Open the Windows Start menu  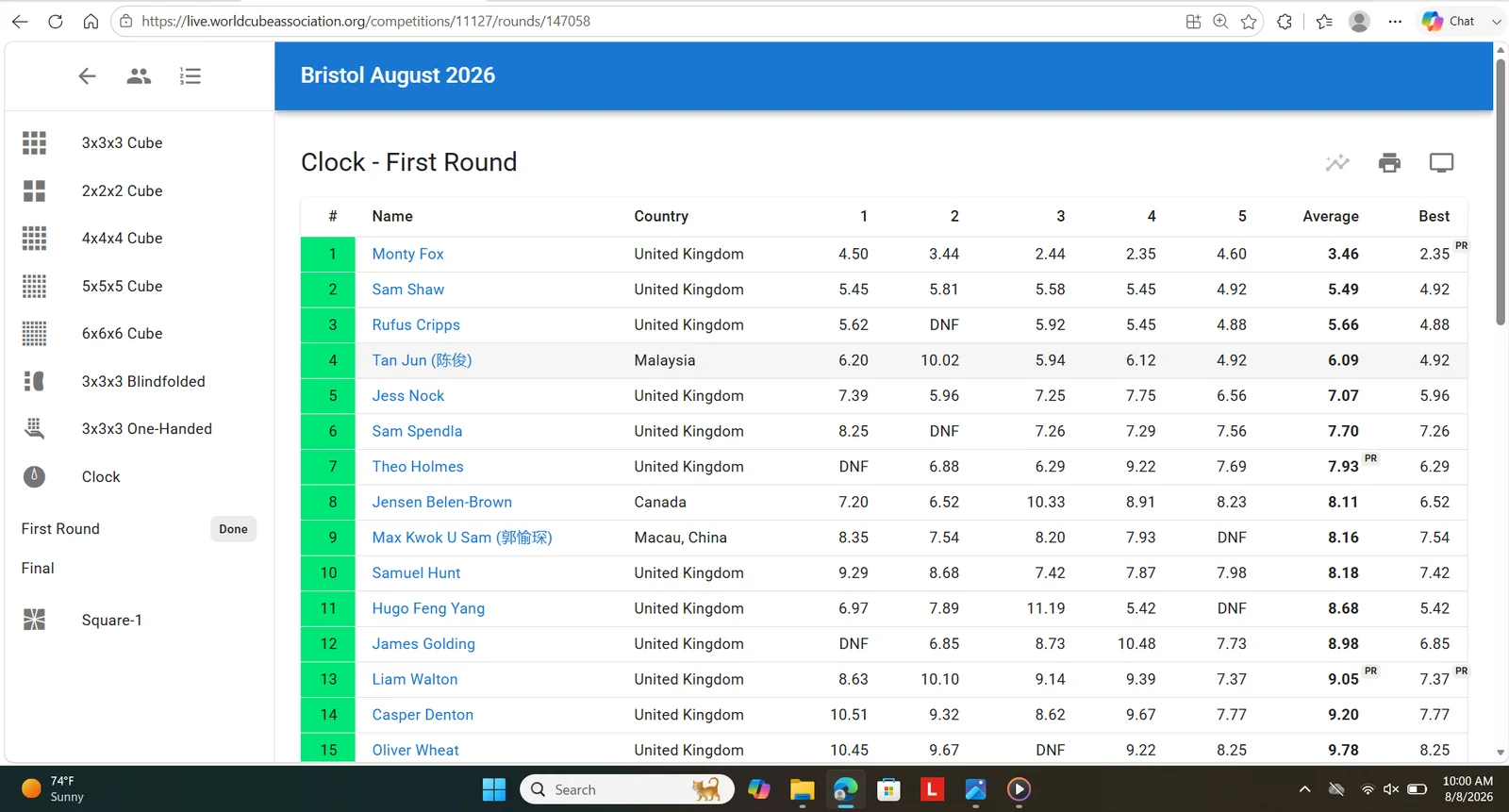coord(494,789)
